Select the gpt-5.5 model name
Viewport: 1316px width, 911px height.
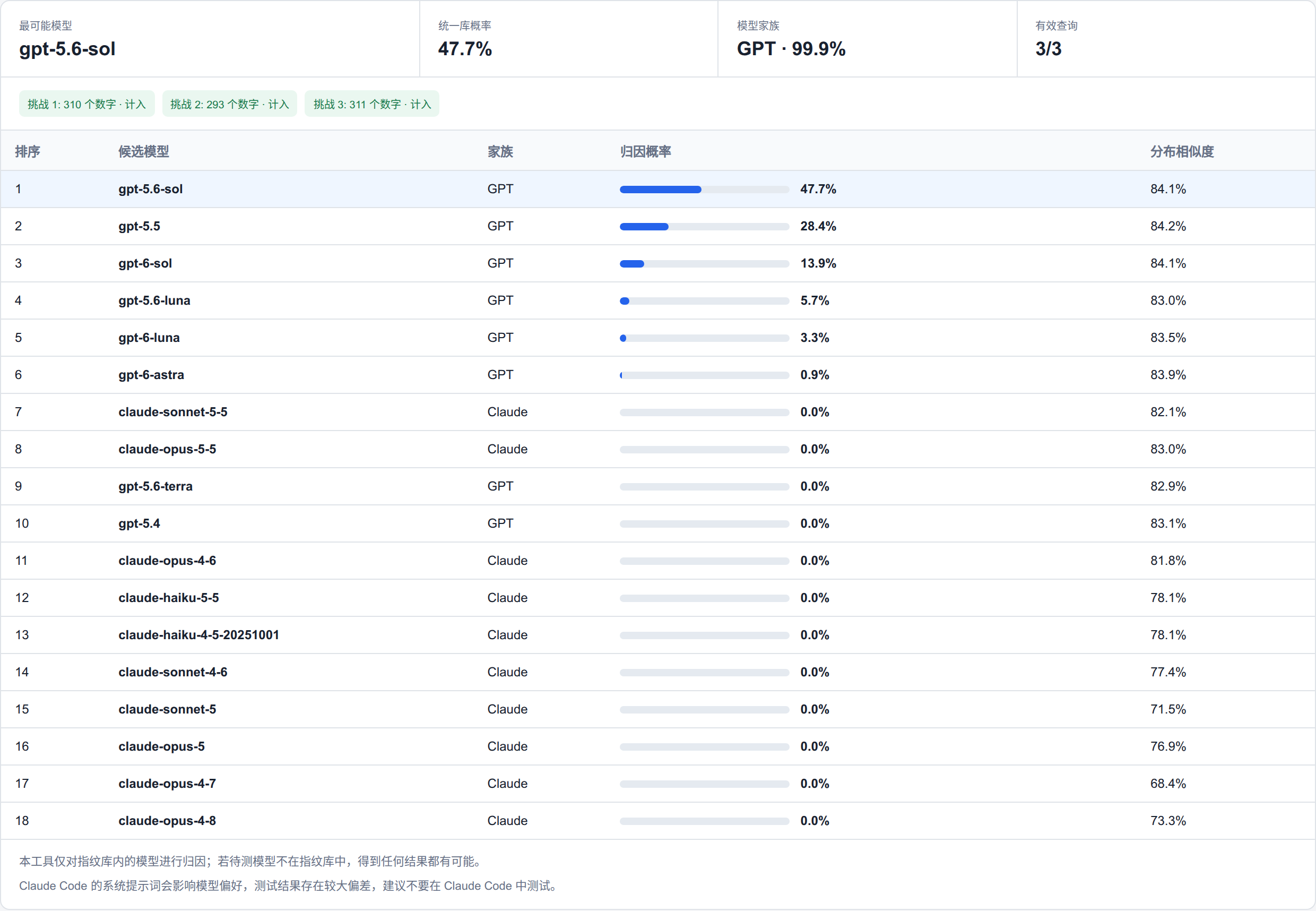[139, 226]
